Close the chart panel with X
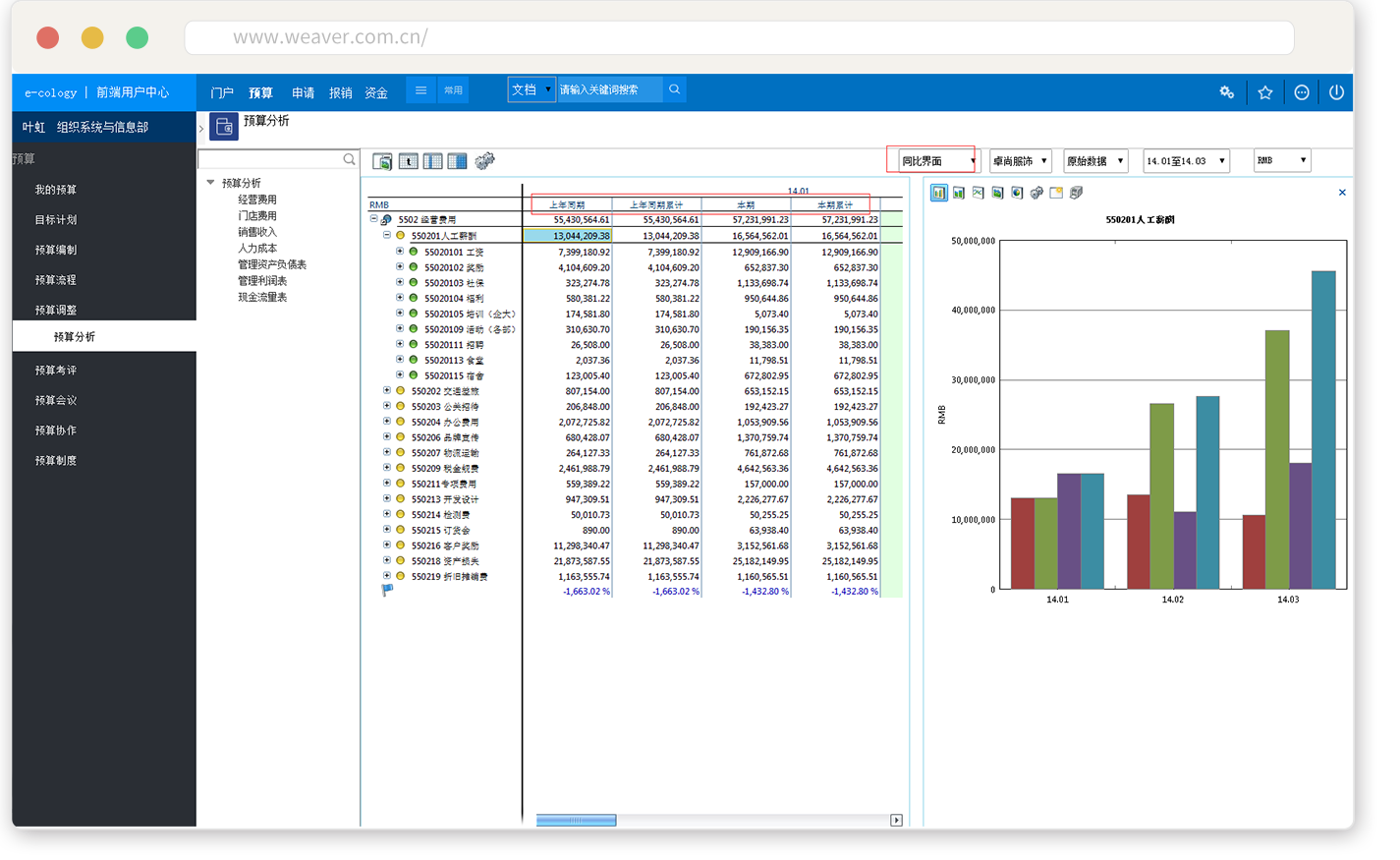Image resolution: width=1400 pixels, height=860 pixels. pyautogui.click(x=1342, y=193)
